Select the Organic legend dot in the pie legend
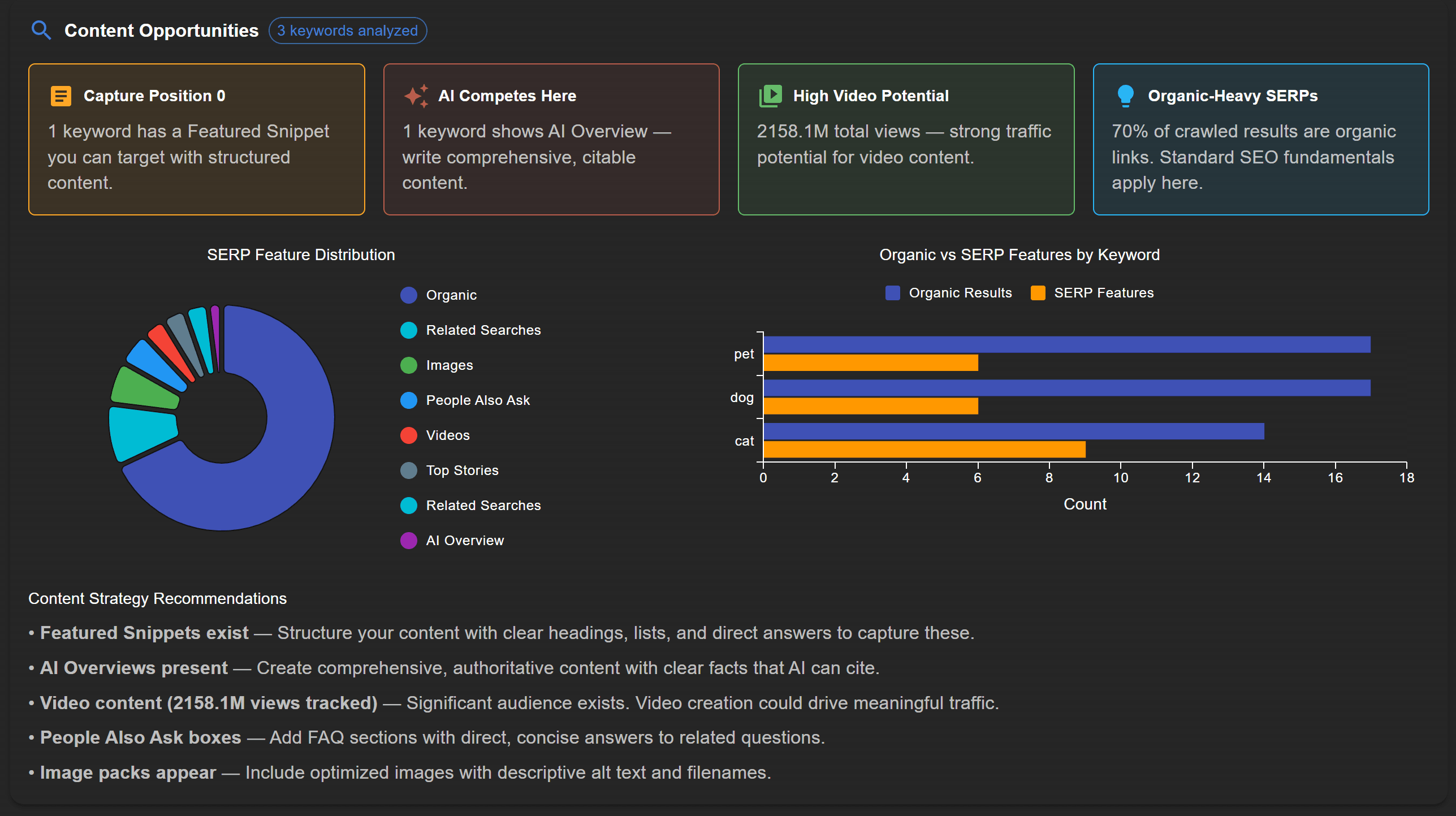Image resolution: width=1456 pixels, height=816 pixels. pos(408,295)
